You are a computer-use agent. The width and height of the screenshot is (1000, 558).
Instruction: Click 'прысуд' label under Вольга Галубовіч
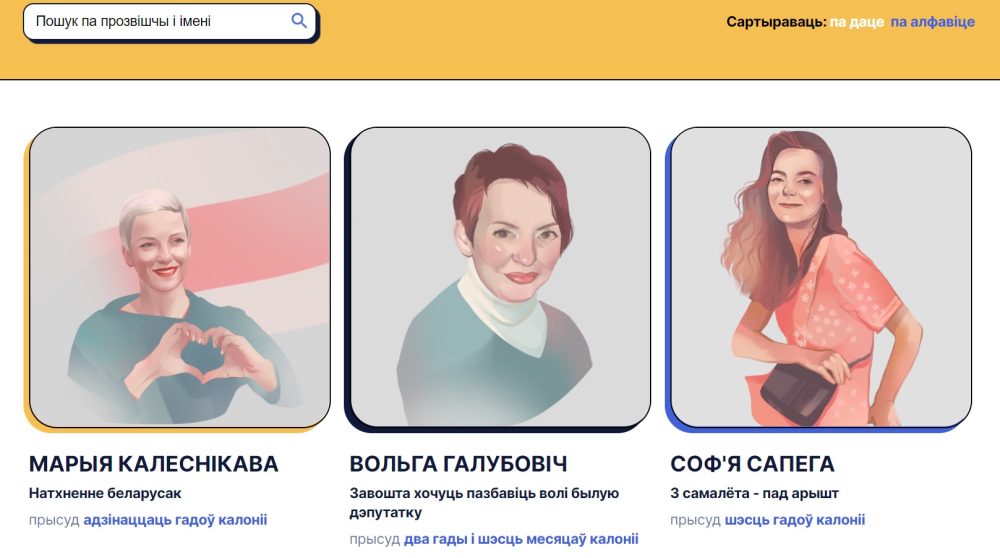(x=374, y=539)
